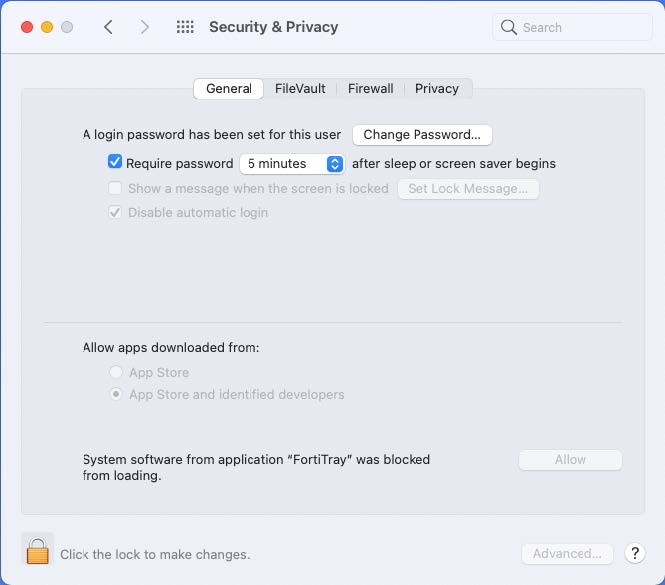Toggle Disable automatic login checkbox

(x=115, y=212)
